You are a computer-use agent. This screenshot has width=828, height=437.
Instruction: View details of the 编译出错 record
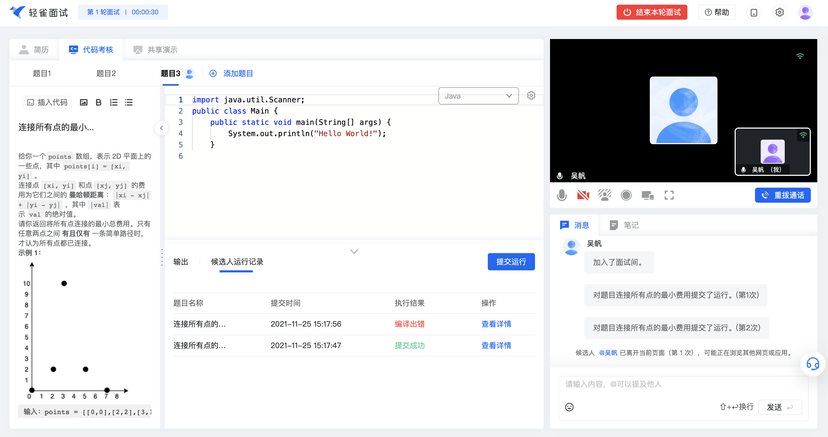point(496,324)
